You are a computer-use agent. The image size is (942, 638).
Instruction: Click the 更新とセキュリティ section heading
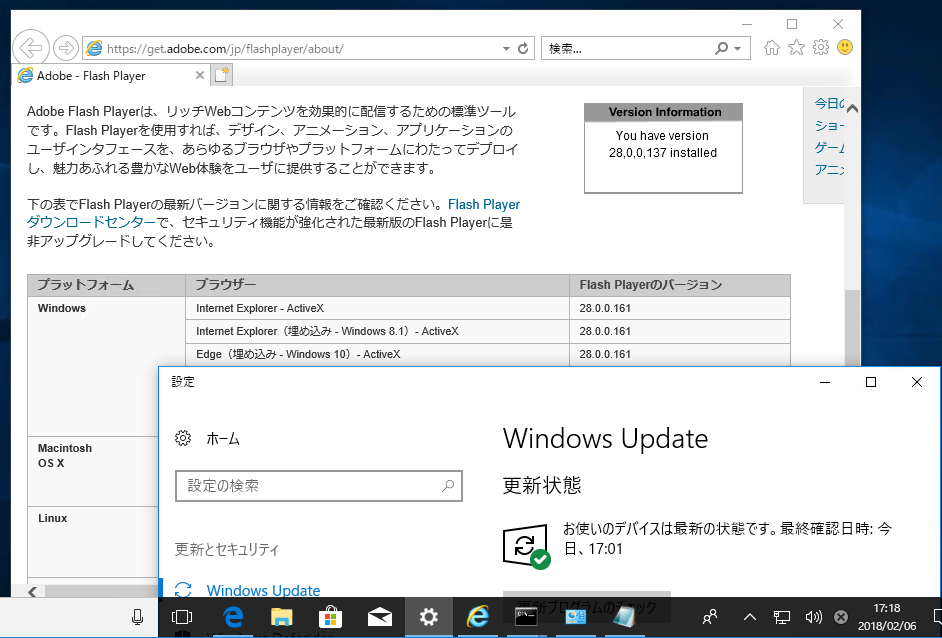226,549
